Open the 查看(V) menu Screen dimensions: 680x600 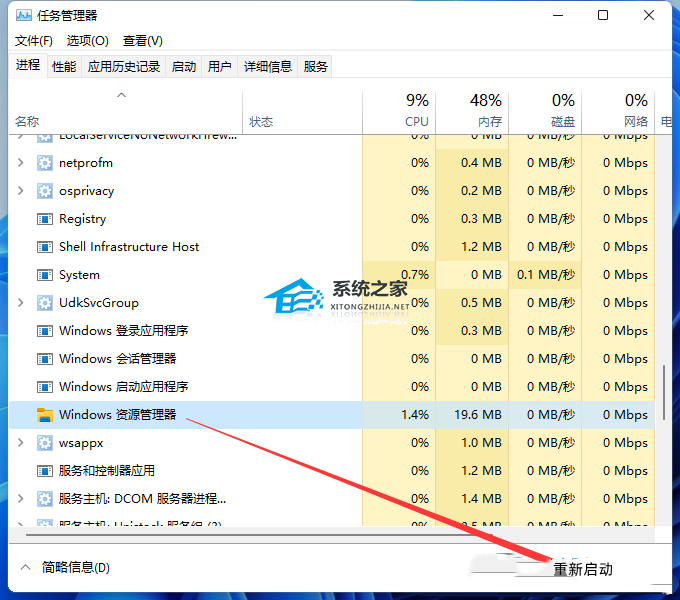pyautogui.click(x=143, y=41)
